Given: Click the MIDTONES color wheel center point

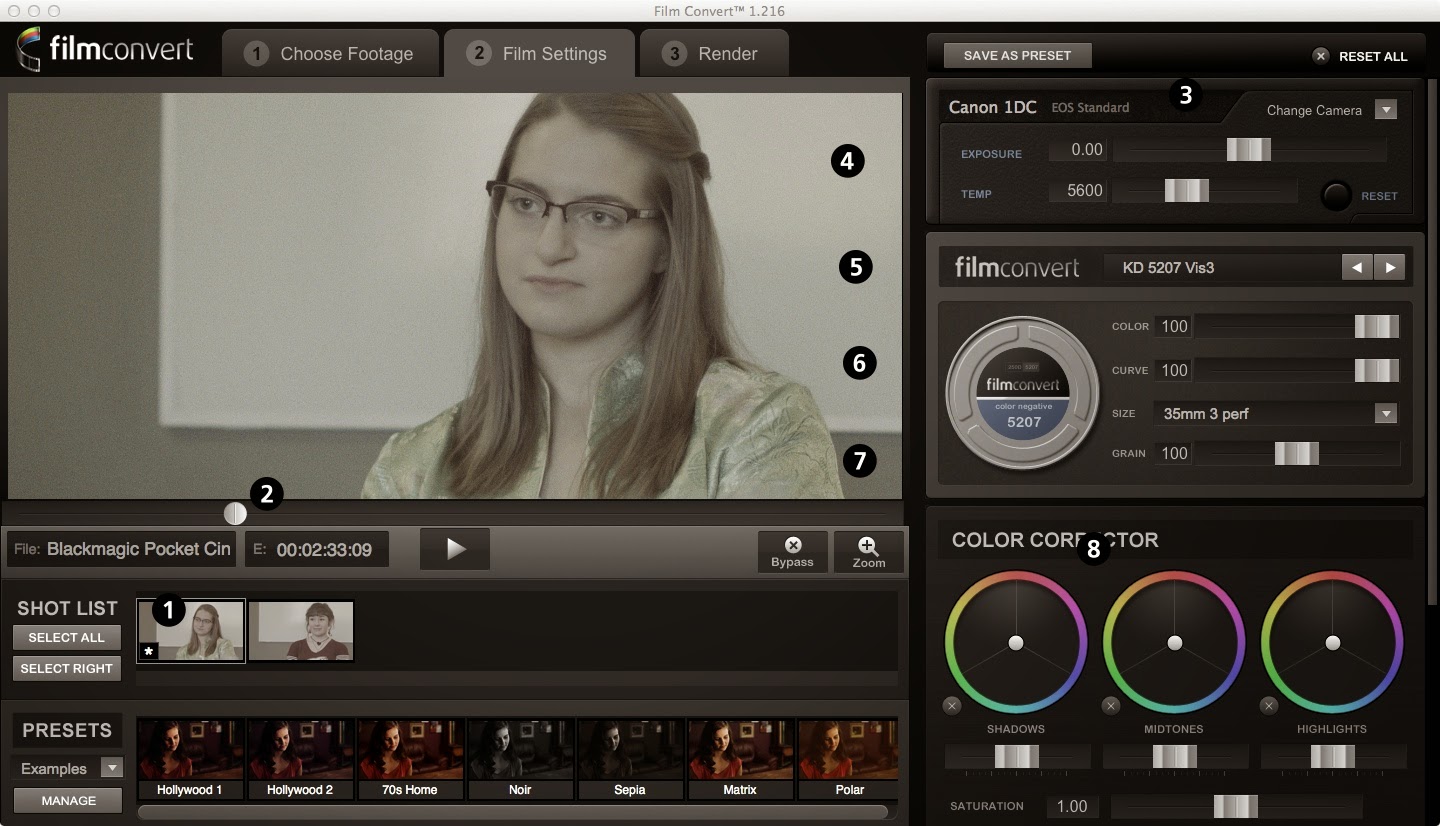Looking at the screenshot, I should coord(1175,643).
